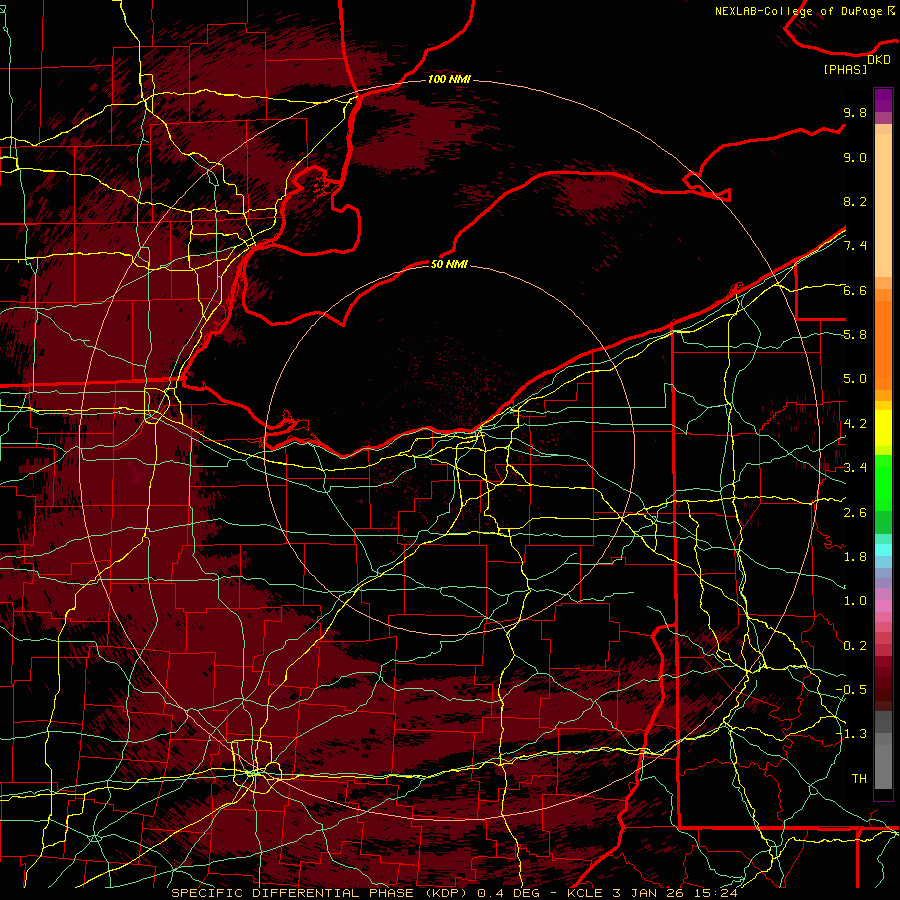The height and width of the screenshot is (900, 900).
Task: Click the TH threshold label
Action: (859, 779)
